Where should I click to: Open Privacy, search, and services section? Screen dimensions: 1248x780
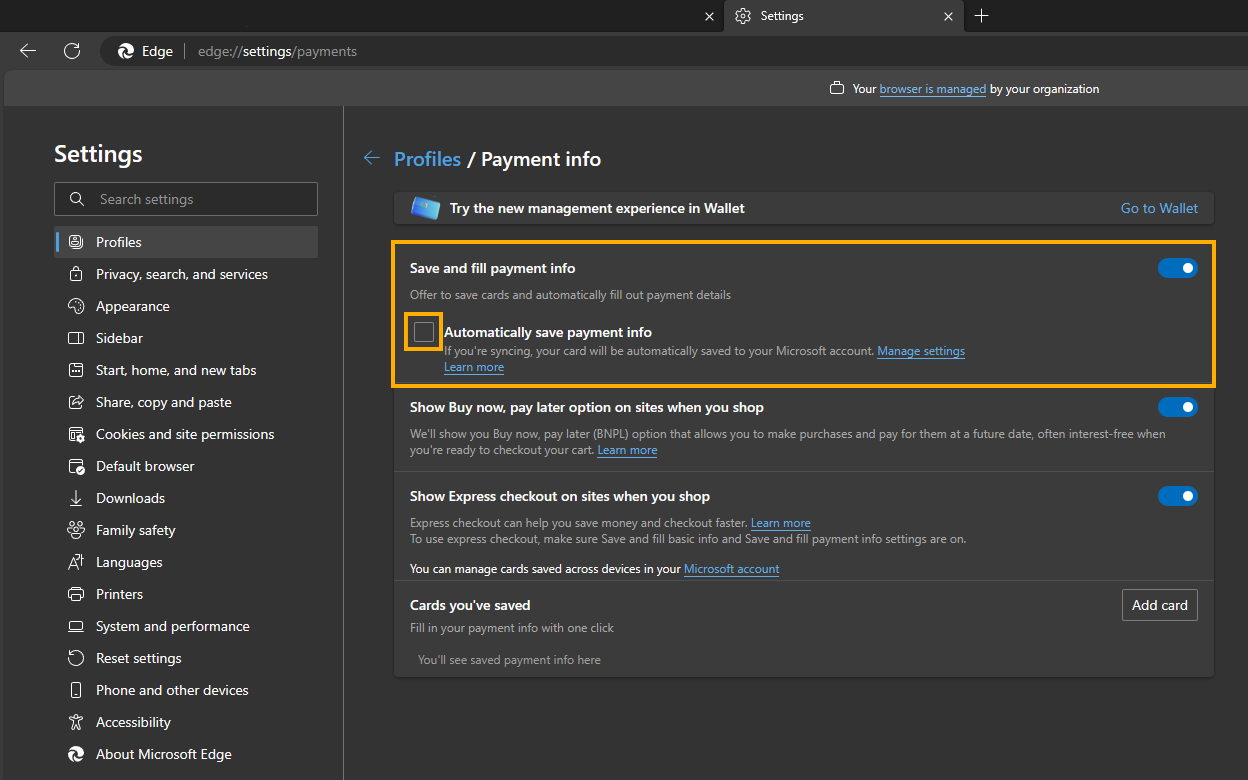[x=182, y=274]
